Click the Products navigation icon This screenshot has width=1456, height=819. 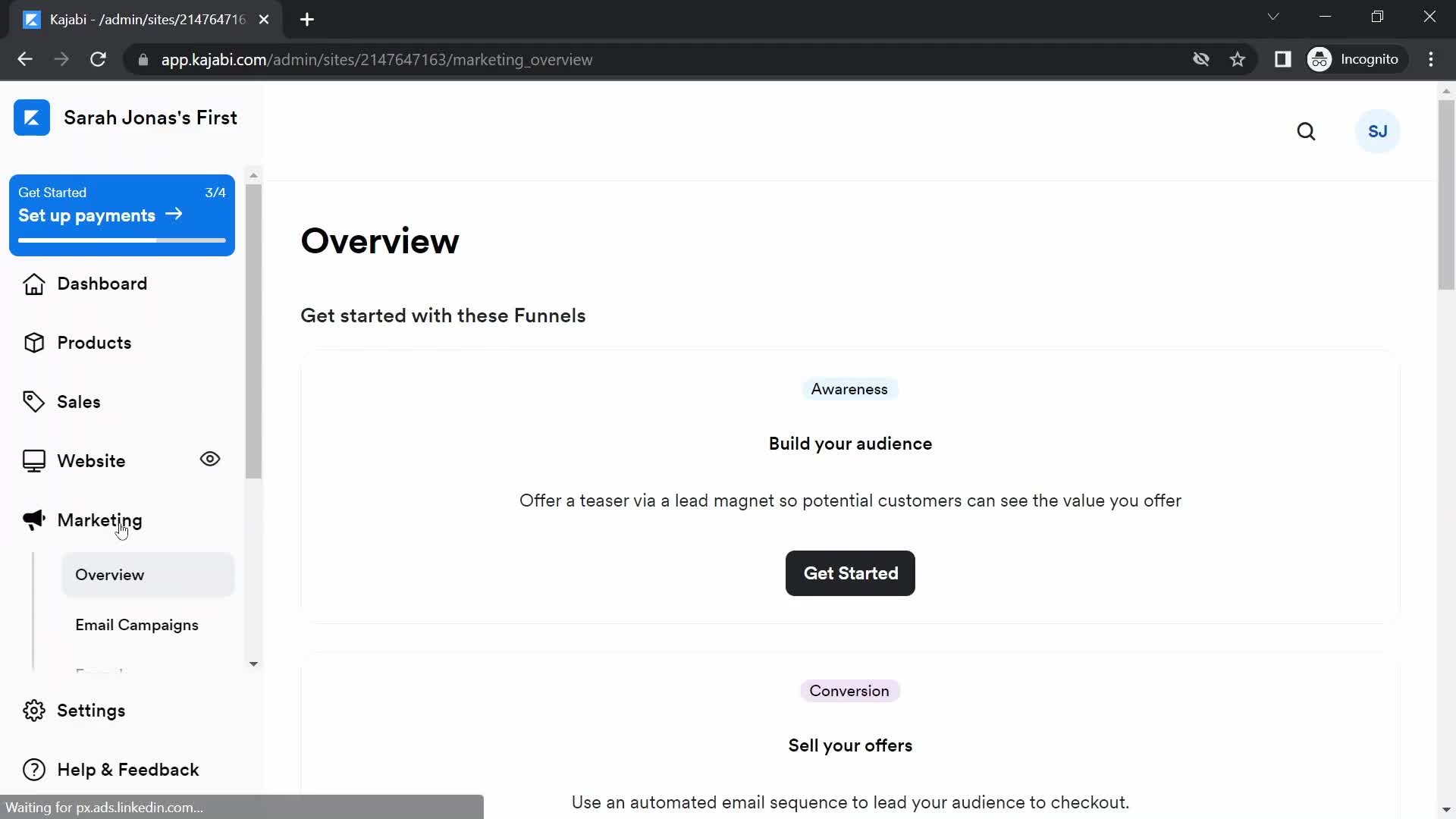coord(34,342)
